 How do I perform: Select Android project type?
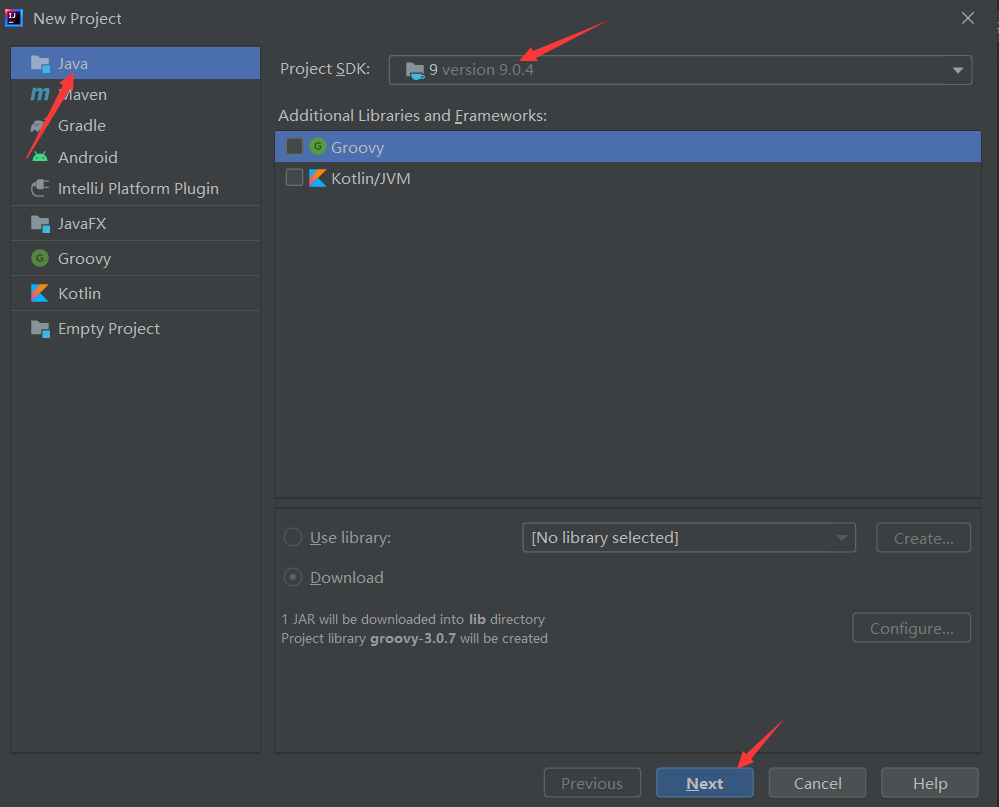tap(135, 157)
